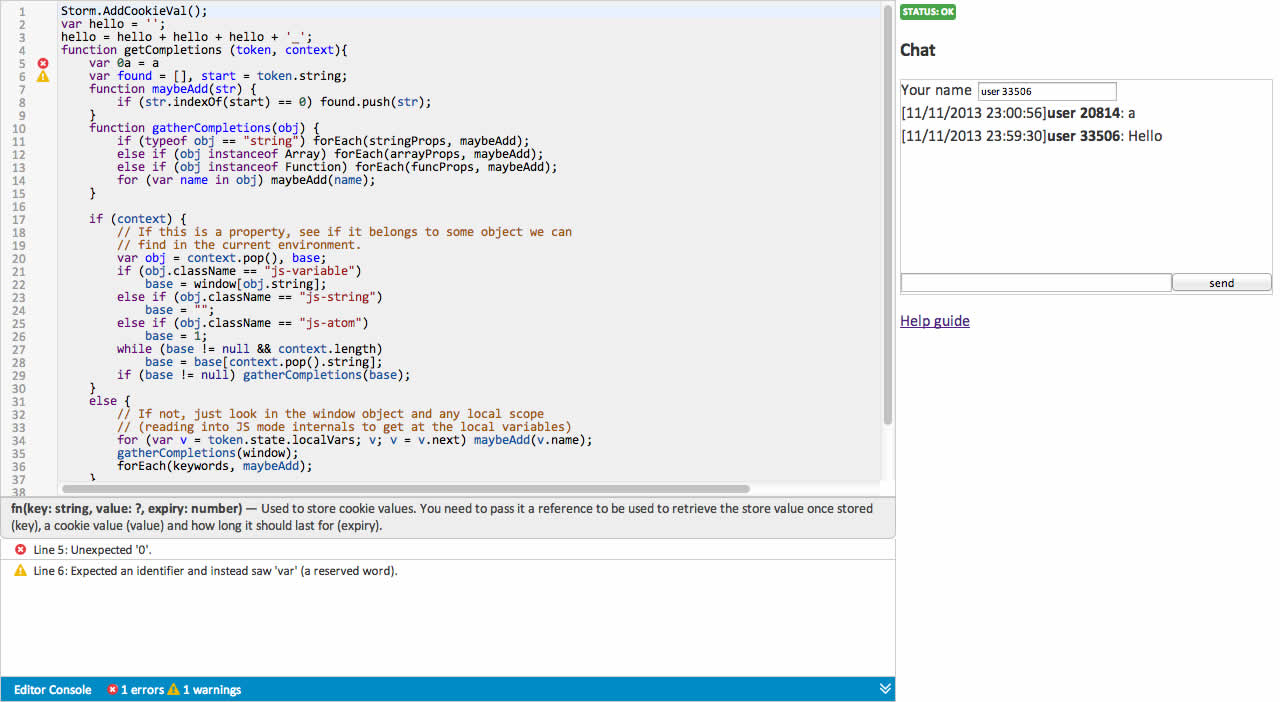Click chat message from user 20814
1280x702 pixels.
tap(1018, 113)
